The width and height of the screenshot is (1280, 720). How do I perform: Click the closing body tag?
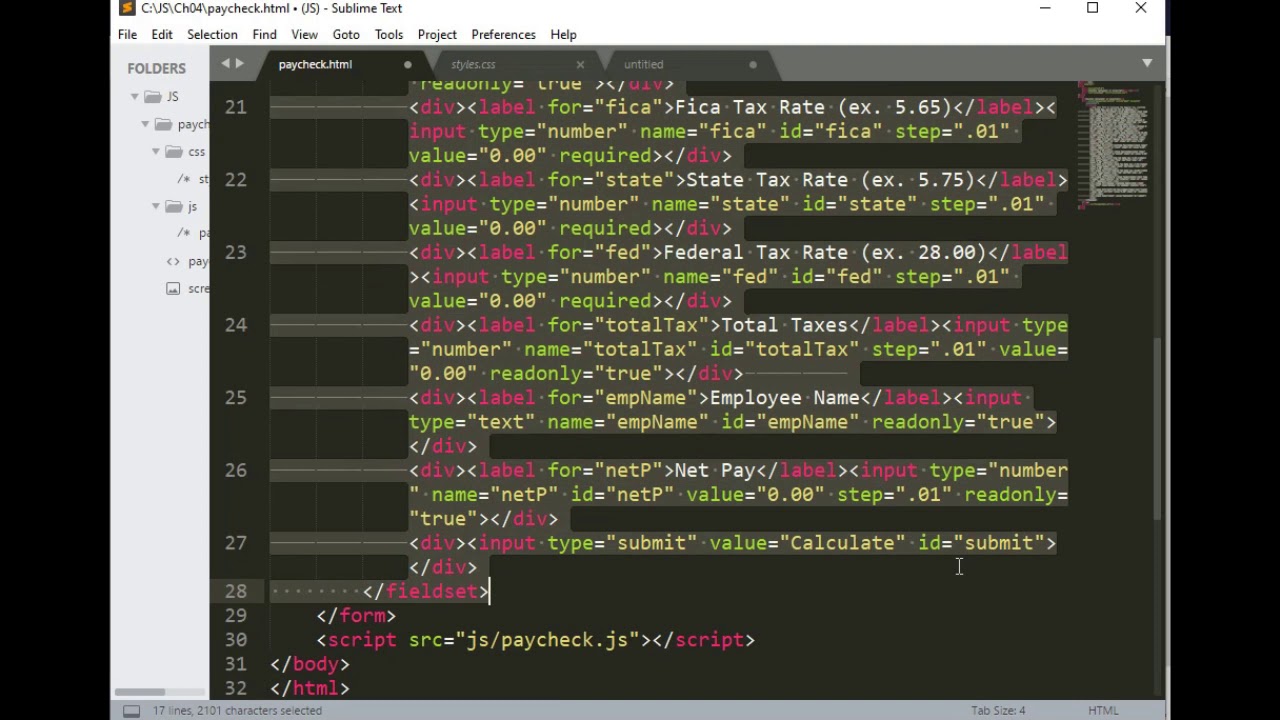click(x=309, y=664)
